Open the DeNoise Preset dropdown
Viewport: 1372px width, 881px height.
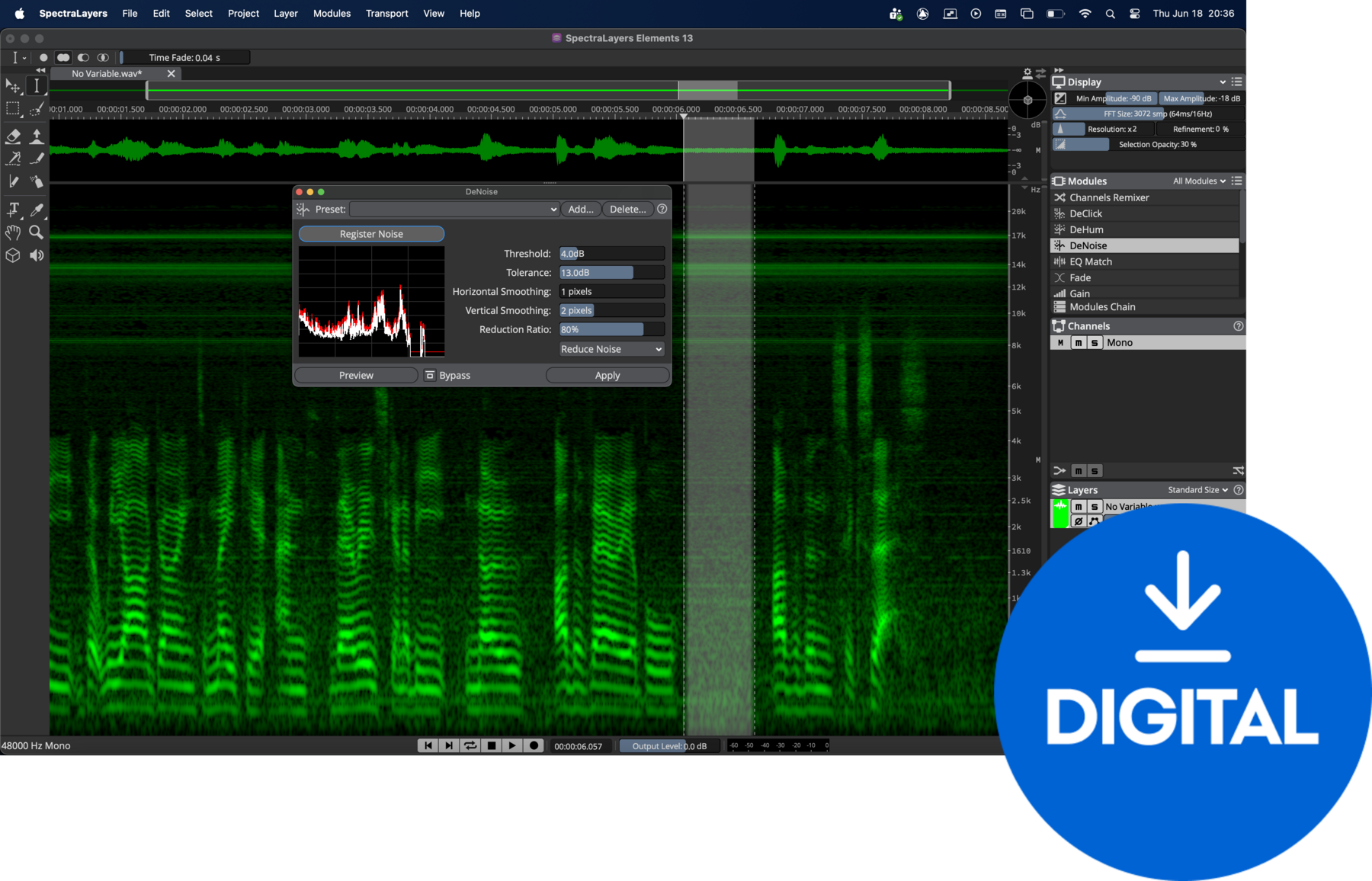click(455, 209)
